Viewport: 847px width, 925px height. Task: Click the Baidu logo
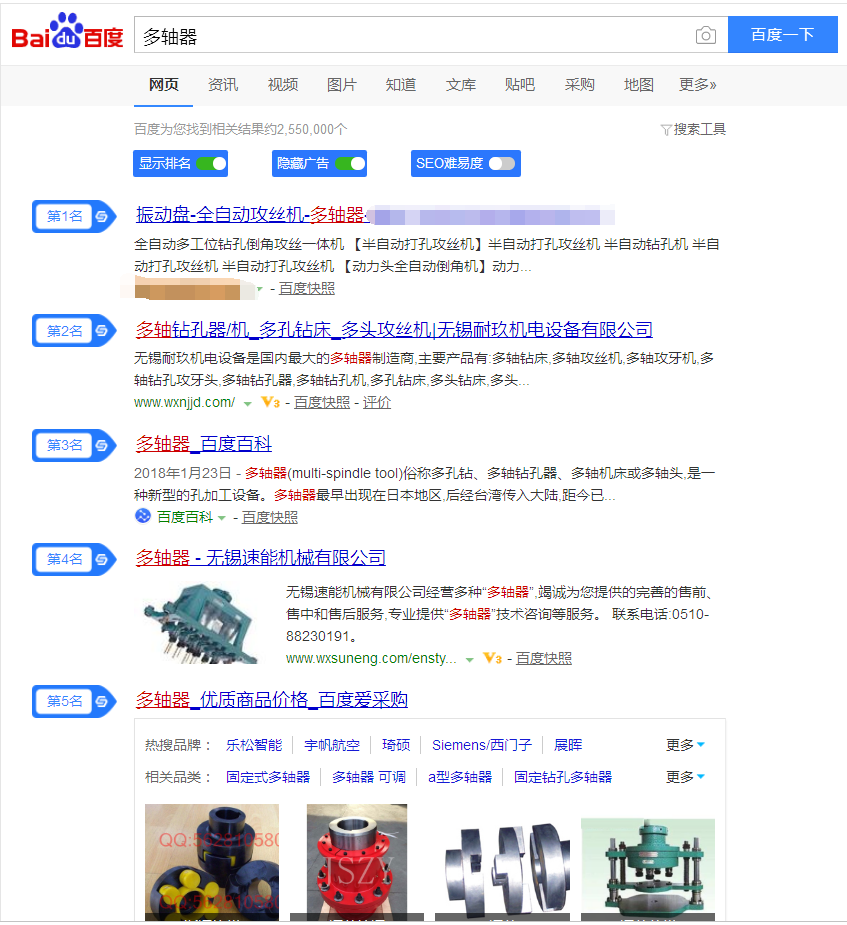[x=67, y=31]
